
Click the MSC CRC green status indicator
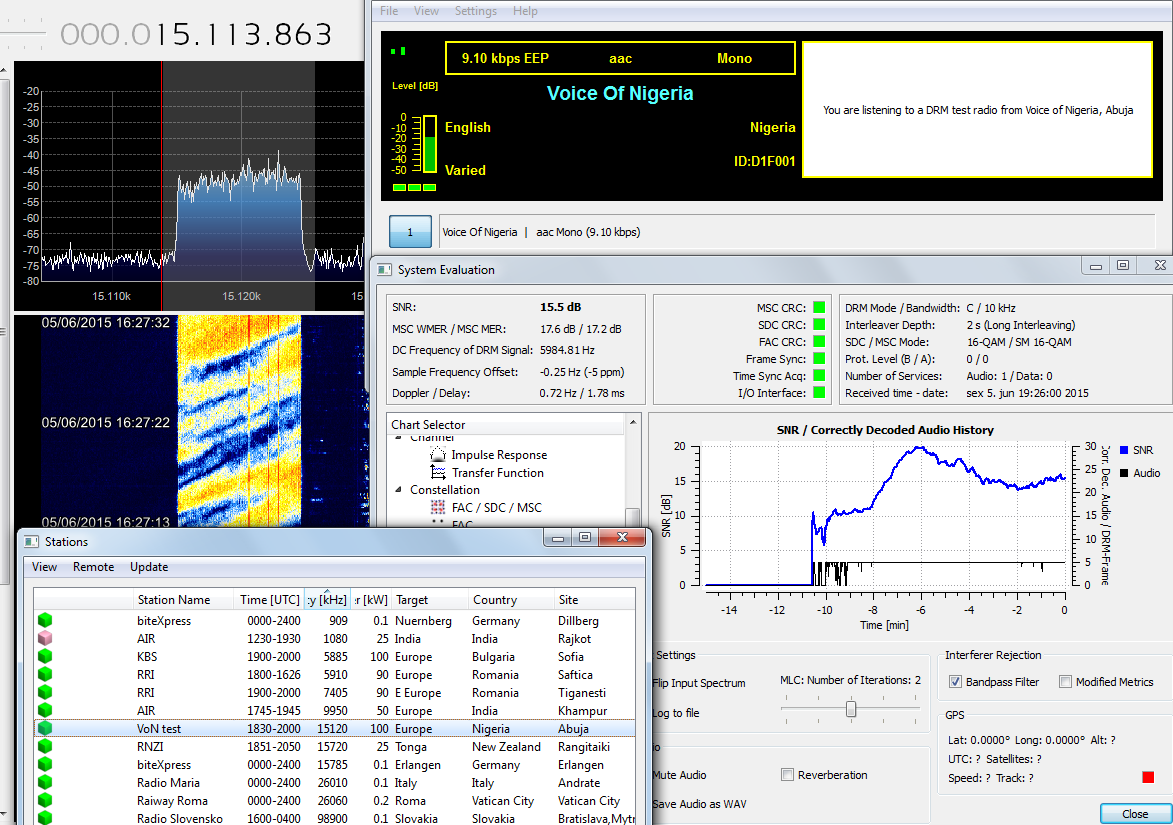pyautogui.click(x=819, y=307)
